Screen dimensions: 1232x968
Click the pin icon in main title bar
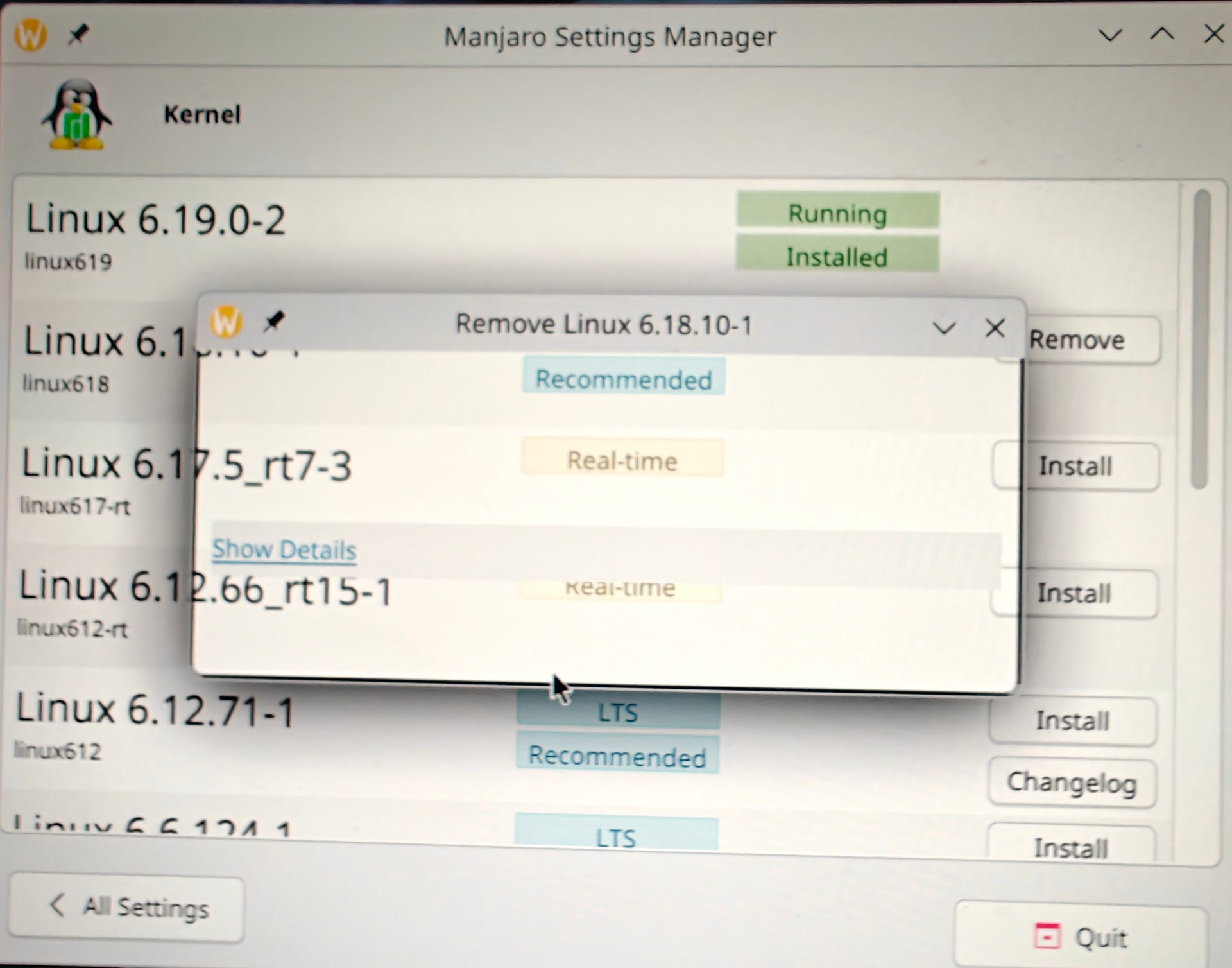[78, 34]
